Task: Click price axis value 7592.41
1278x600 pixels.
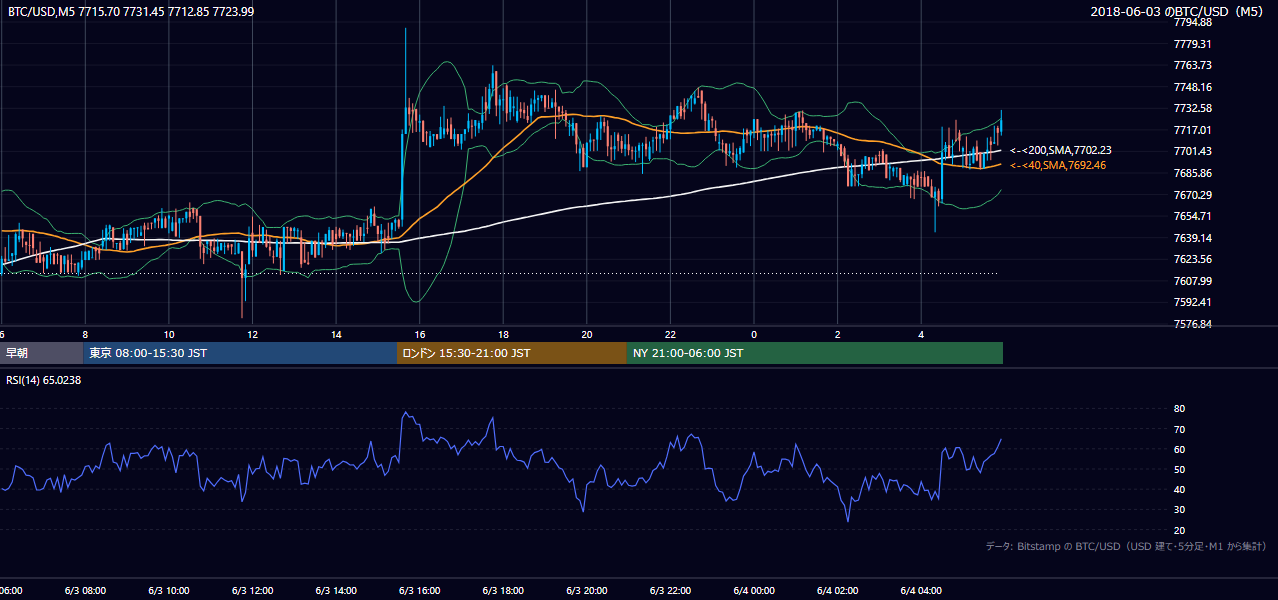Action: click(1193, 302)
